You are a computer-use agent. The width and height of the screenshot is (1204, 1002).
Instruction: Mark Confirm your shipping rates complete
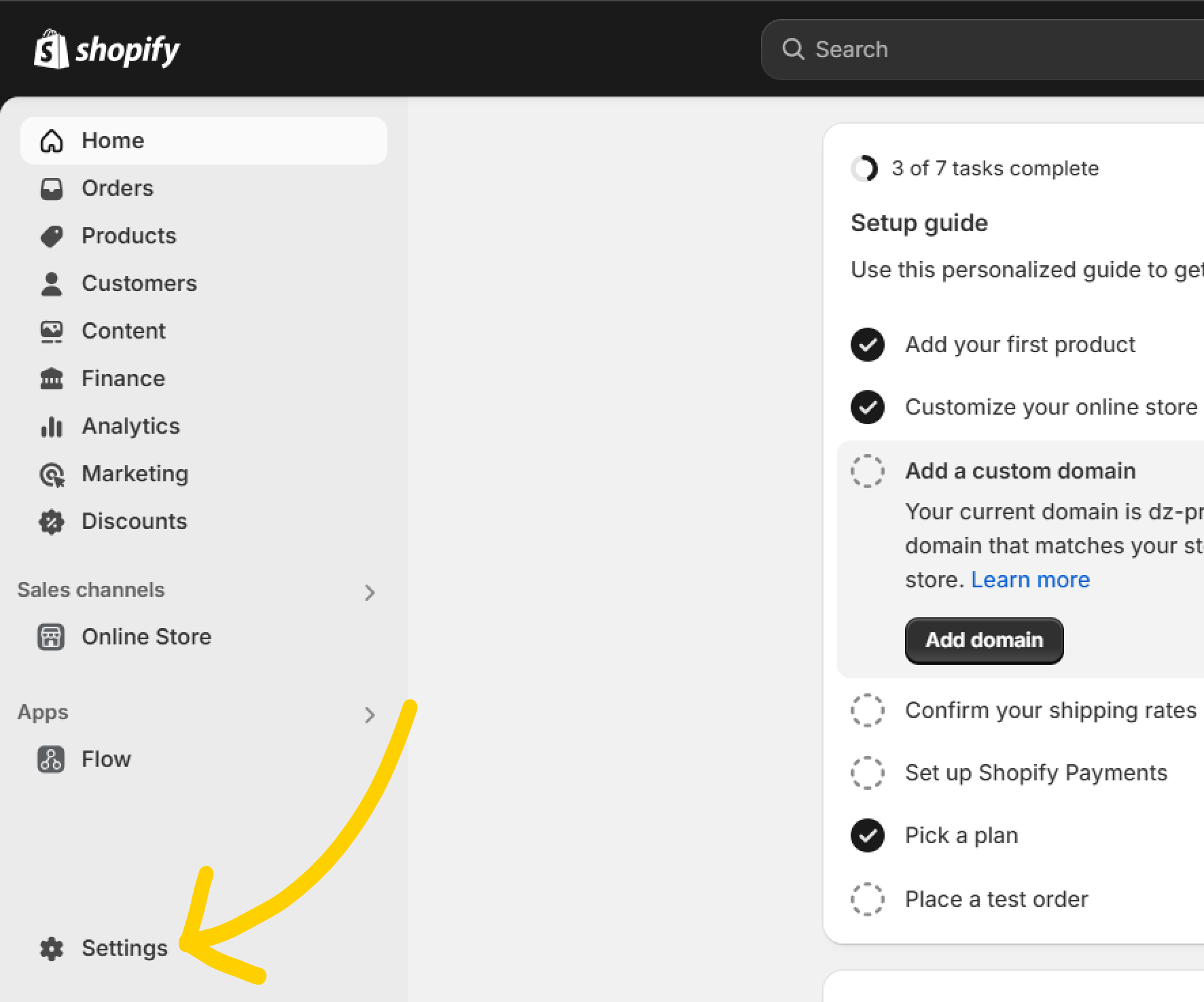pos(868,710)
